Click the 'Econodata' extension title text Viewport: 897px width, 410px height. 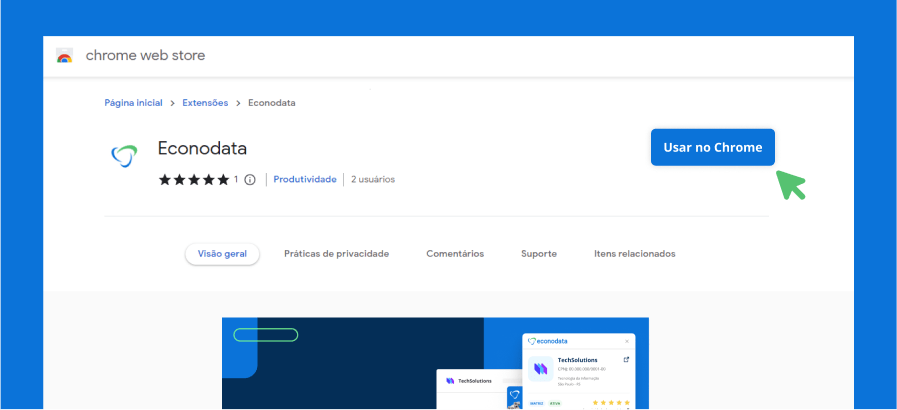(203, 149)
